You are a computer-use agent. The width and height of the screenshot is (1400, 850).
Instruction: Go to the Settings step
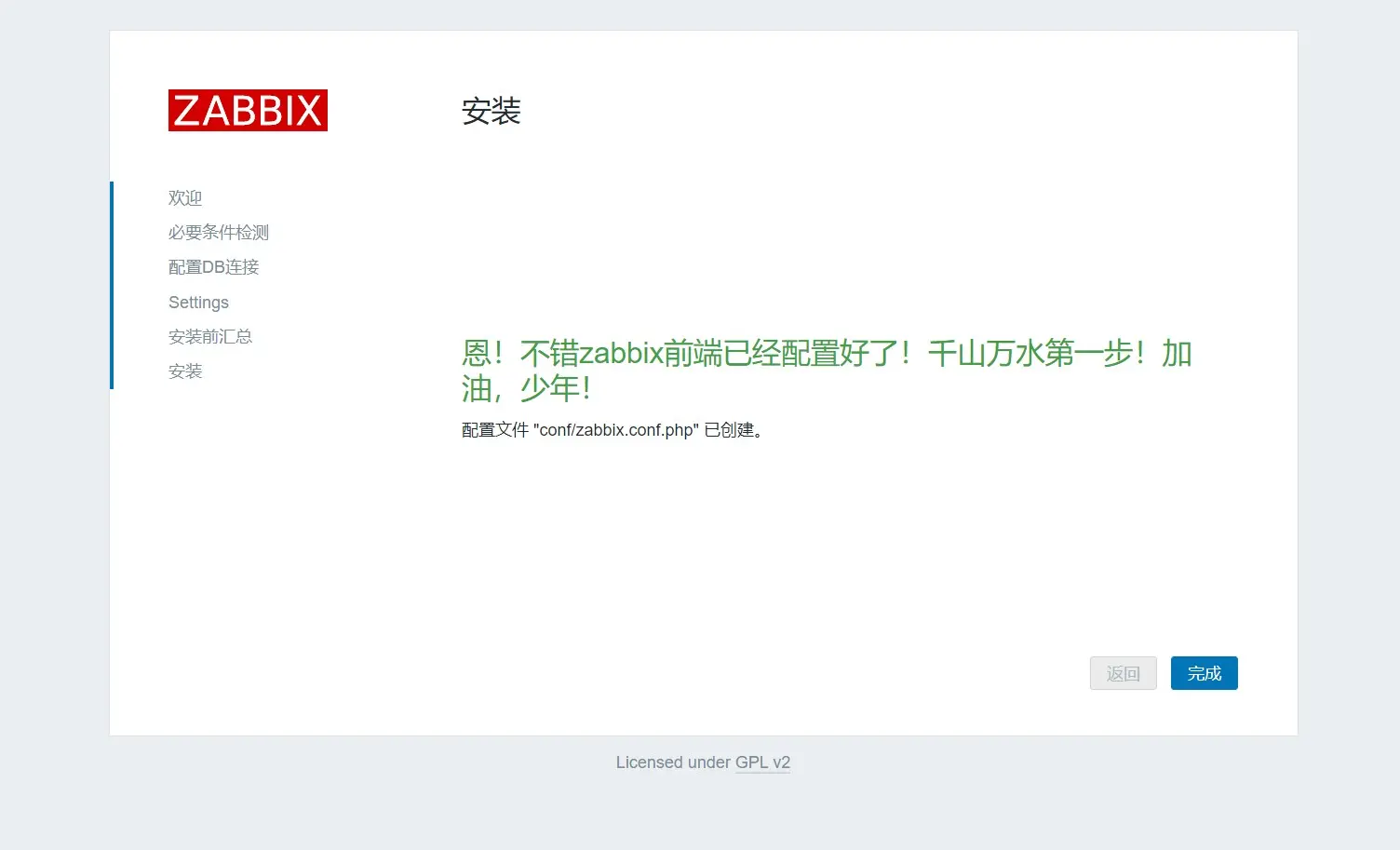(x=198, y=302)
